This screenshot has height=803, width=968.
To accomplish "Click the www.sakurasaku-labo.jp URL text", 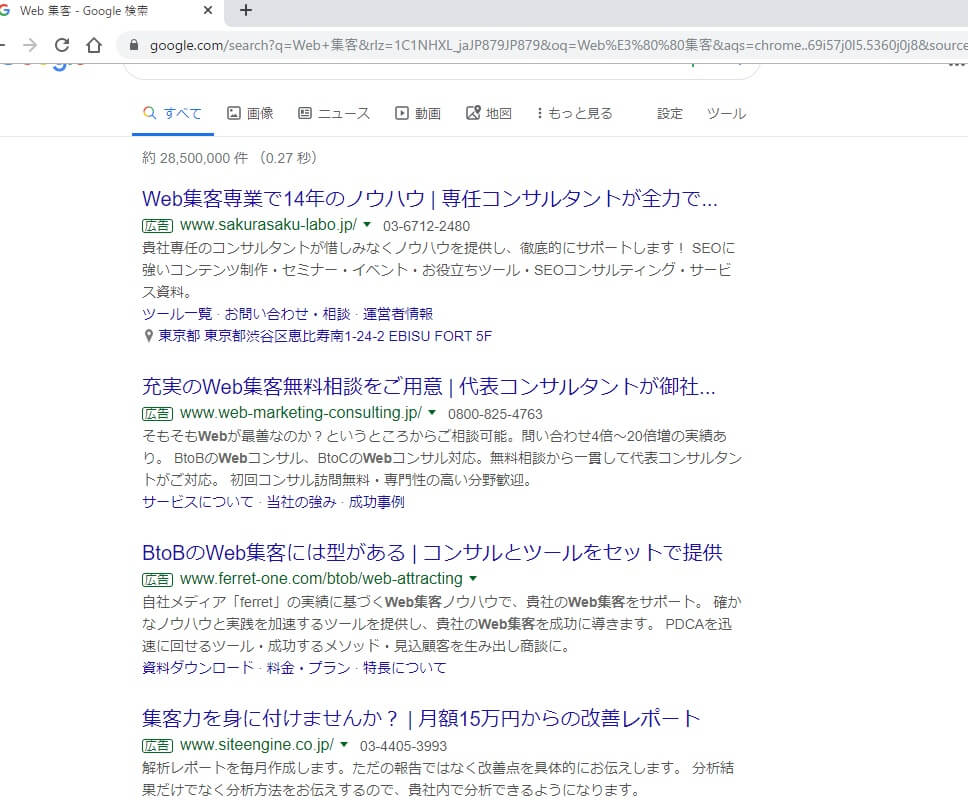I will click(x=268, y=225).
